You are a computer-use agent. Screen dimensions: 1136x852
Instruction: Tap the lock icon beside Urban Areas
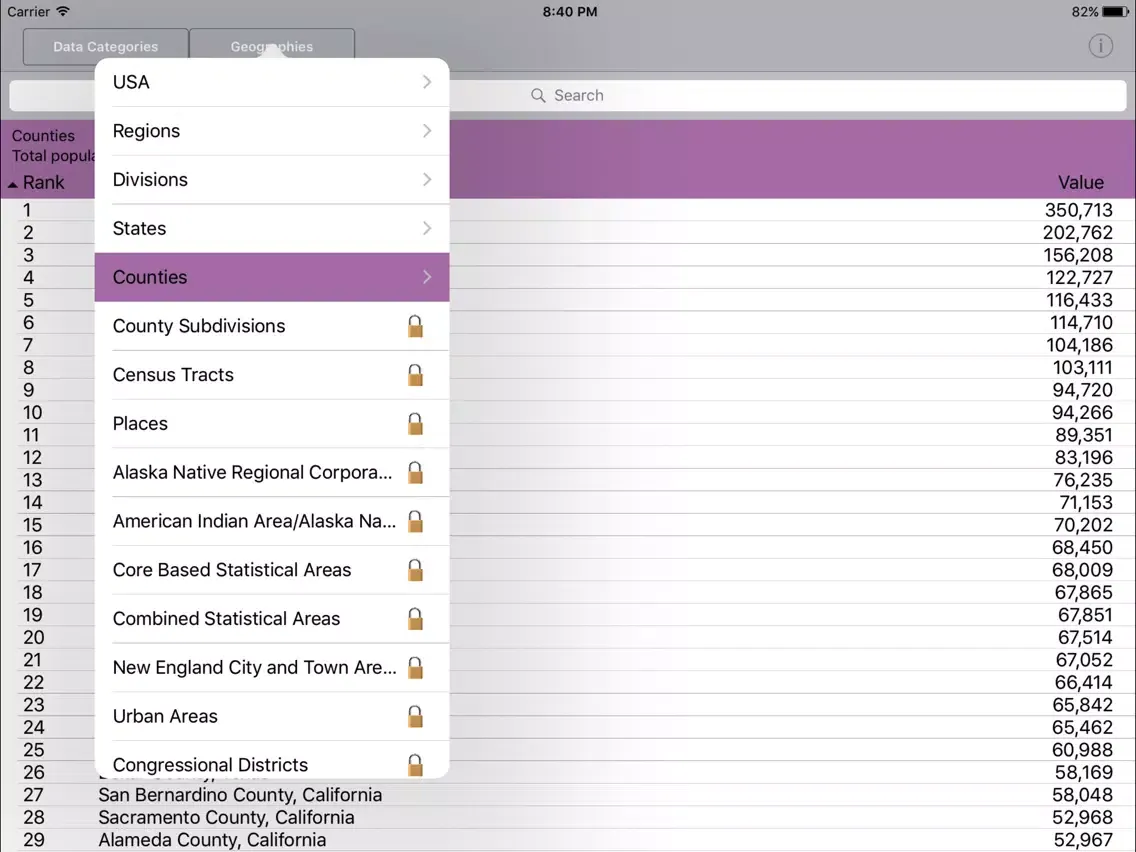(415, 716)
